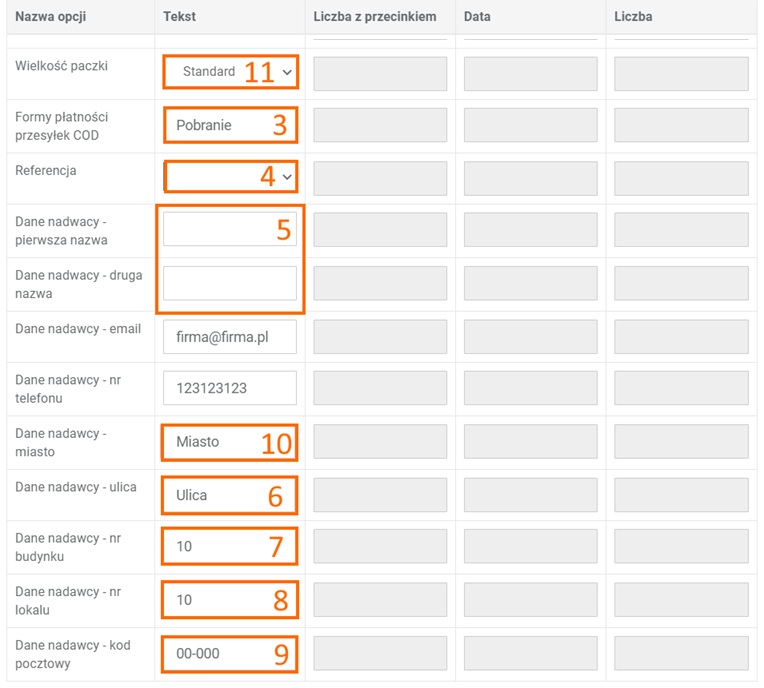This screenshot has width=764, height=688.
Task: Open the Wielkość paczki Standard dropdown
Action: 230,72
